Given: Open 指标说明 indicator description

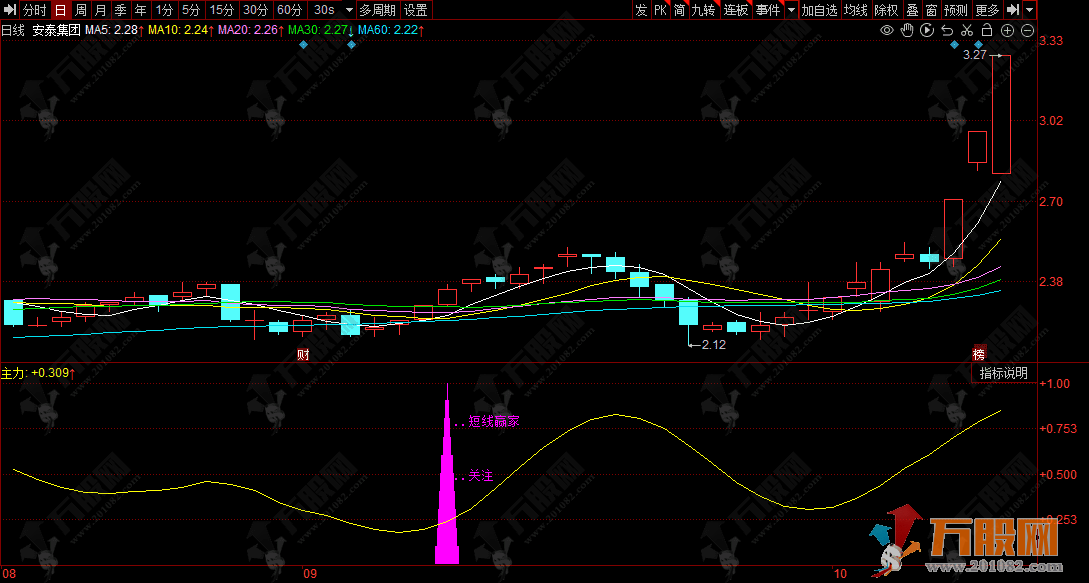Looking at the screenshot, I should pos(1003,373).
